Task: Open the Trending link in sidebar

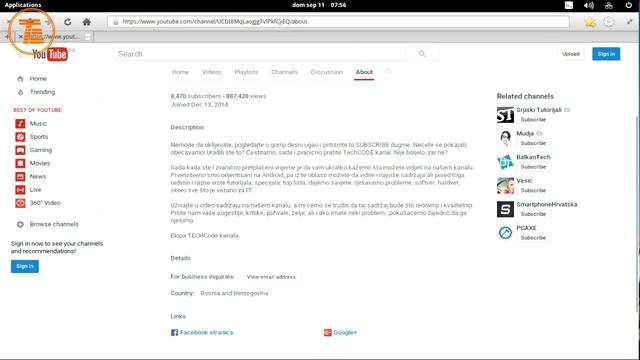Action: 42,92
